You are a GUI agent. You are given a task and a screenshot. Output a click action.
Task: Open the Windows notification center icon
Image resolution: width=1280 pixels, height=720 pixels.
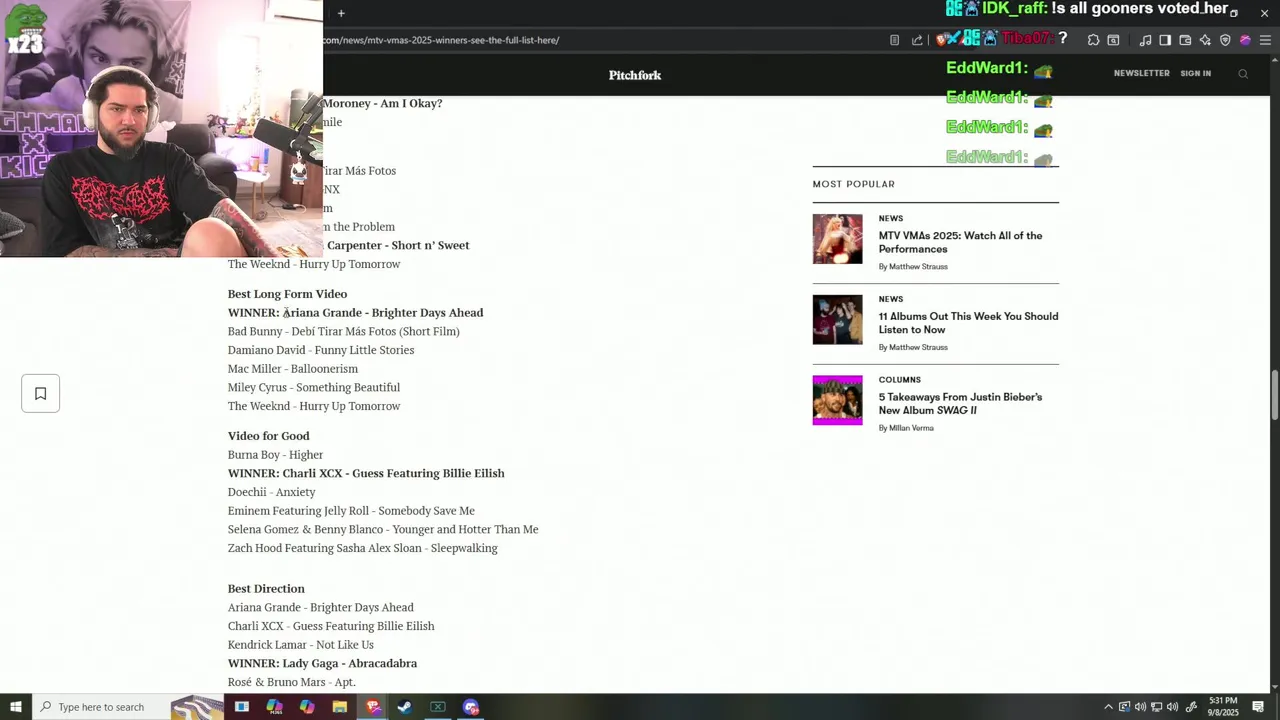(x=1258, y=707)
